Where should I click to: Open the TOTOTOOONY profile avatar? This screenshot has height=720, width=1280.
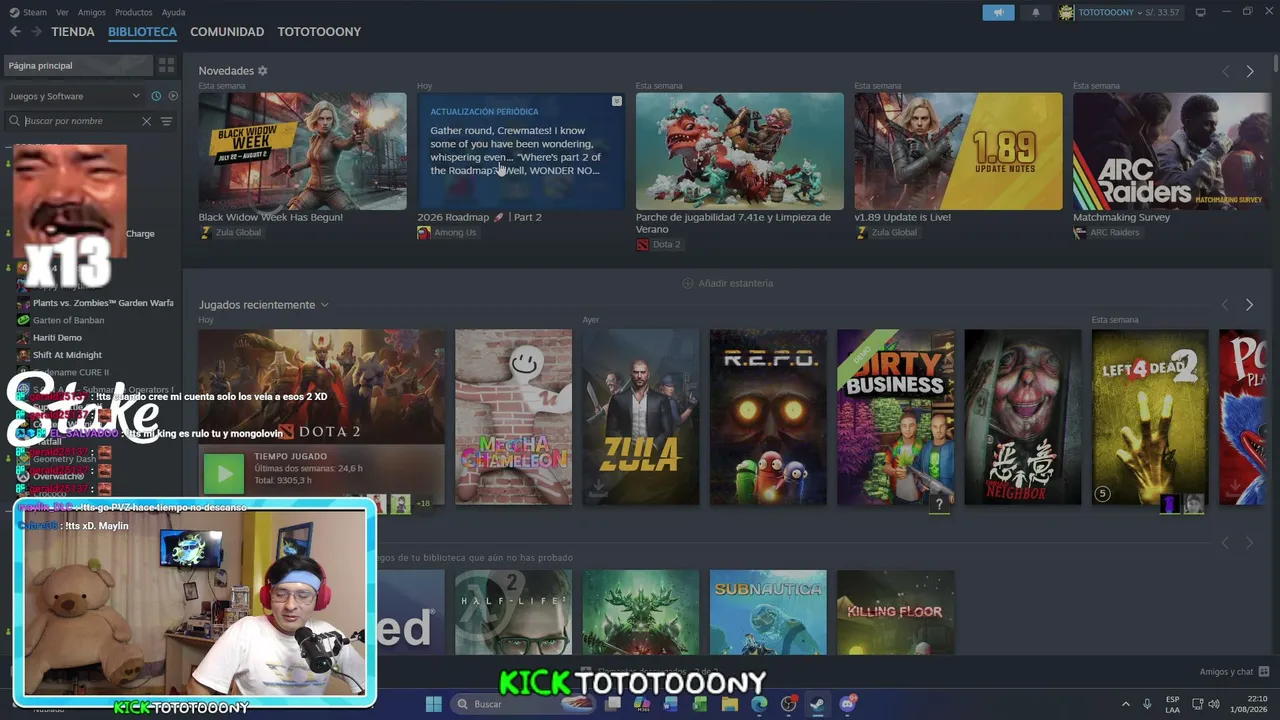[1067, 12]
